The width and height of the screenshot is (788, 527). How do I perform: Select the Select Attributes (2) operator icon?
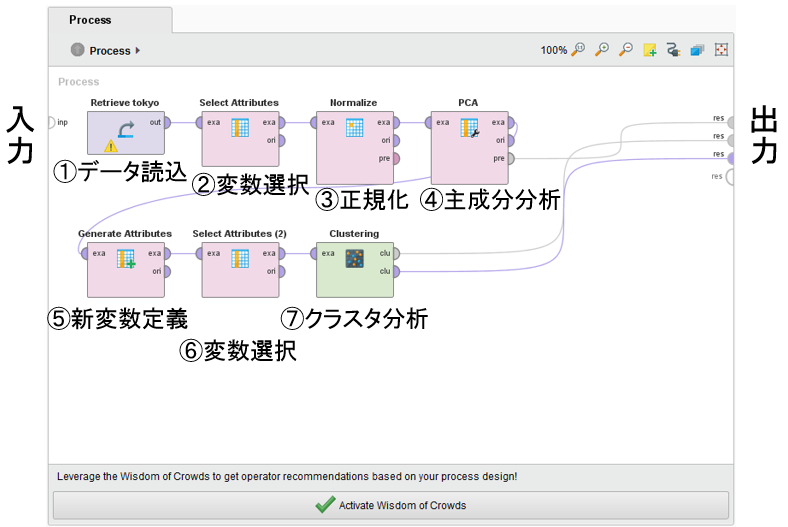tap(240, 259)
